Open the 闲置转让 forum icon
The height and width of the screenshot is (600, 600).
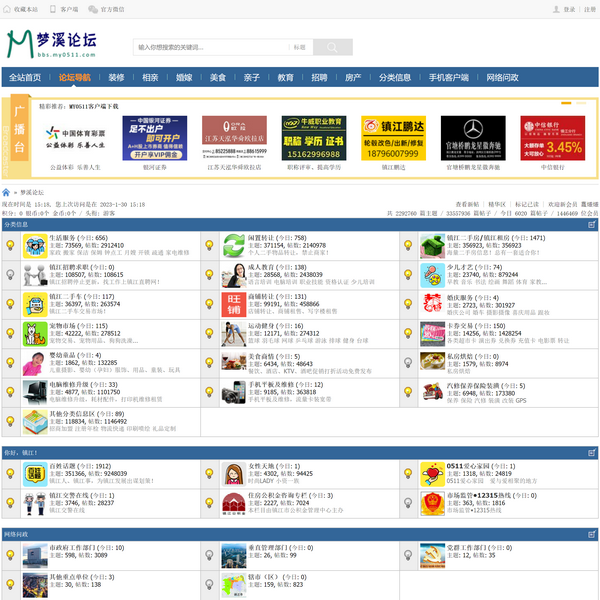coord(232,246)
